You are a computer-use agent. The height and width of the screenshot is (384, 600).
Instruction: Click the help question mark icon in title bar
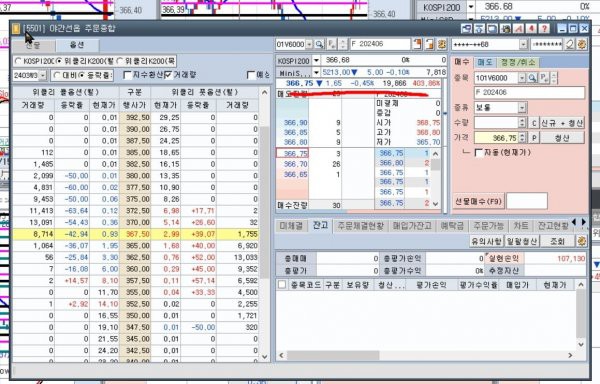(544, 29)
